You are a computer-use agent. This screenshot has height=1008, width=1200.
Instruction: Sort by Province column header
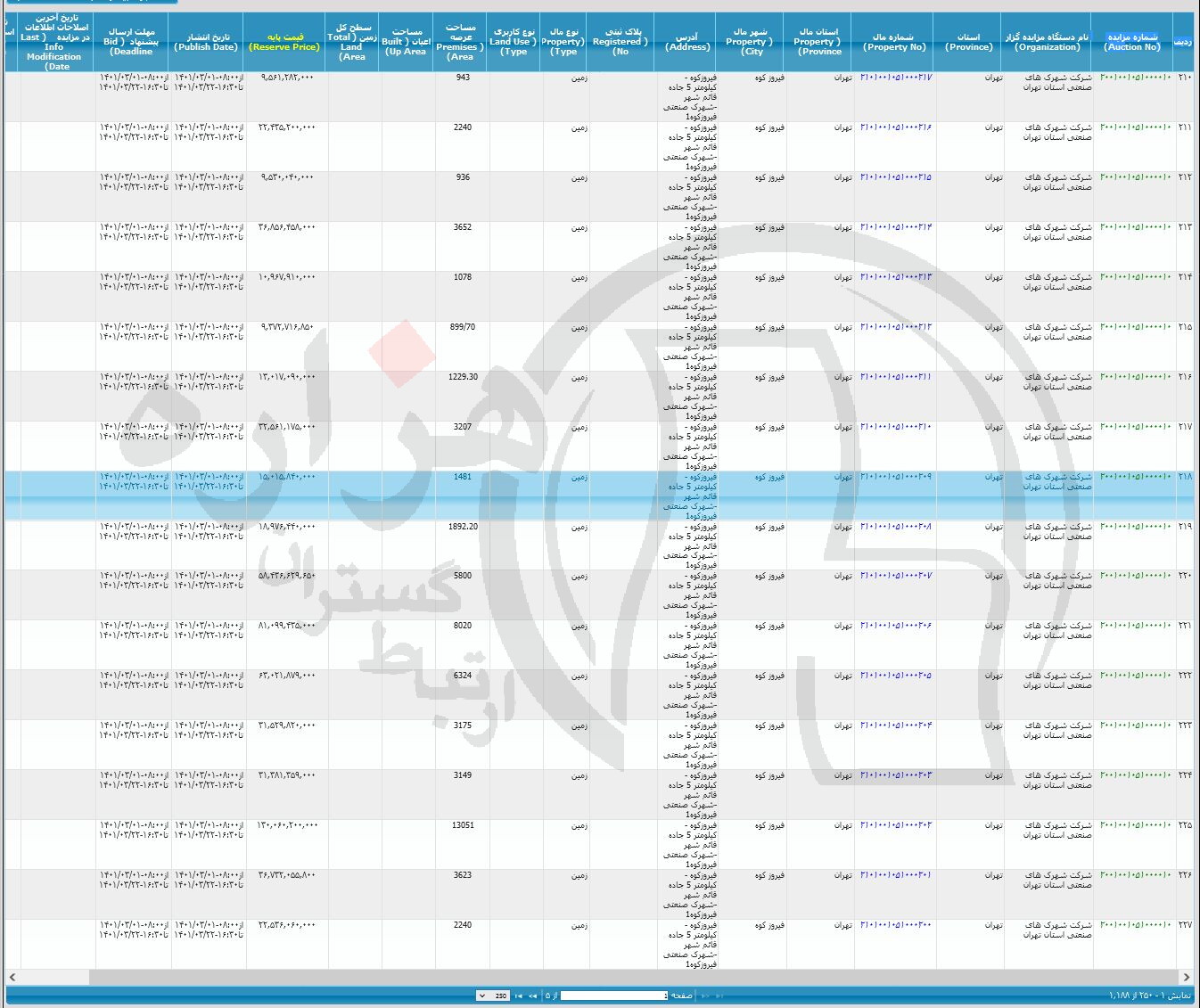coord(968,42)
